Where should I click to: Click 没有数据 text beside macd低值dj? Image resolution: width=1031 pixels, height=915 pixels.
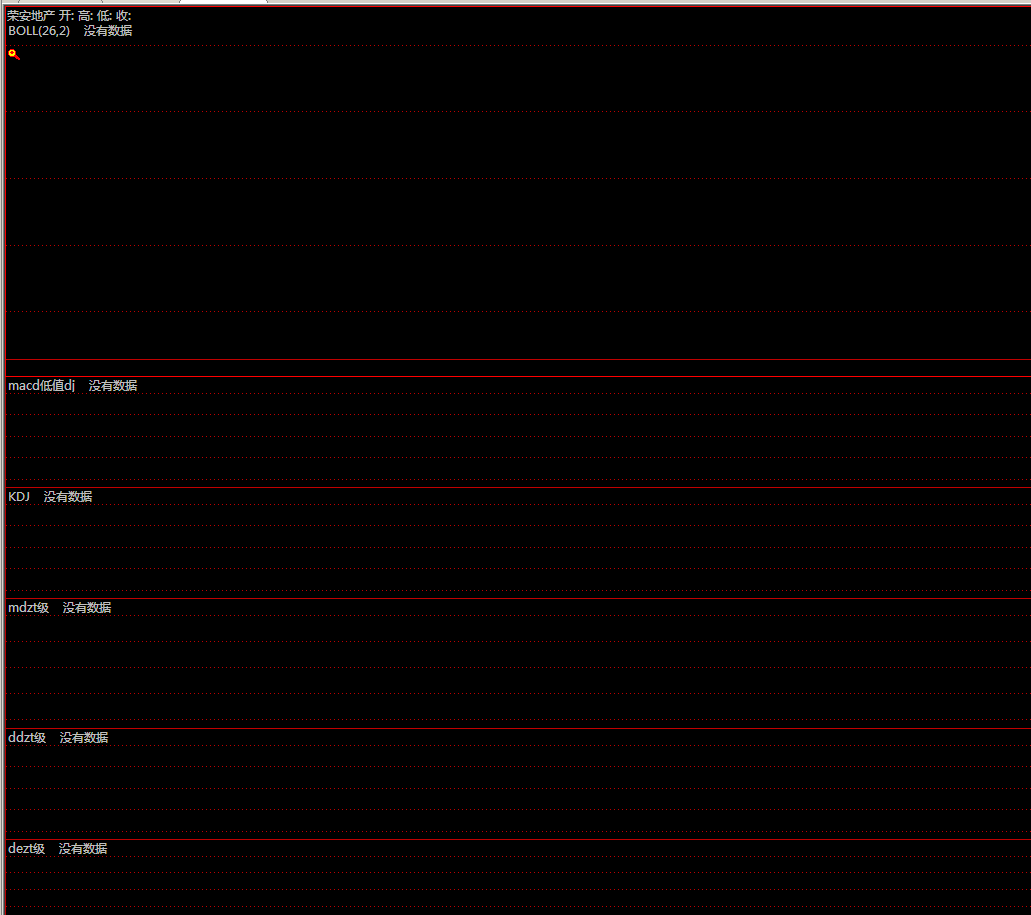tap(113, 386)
